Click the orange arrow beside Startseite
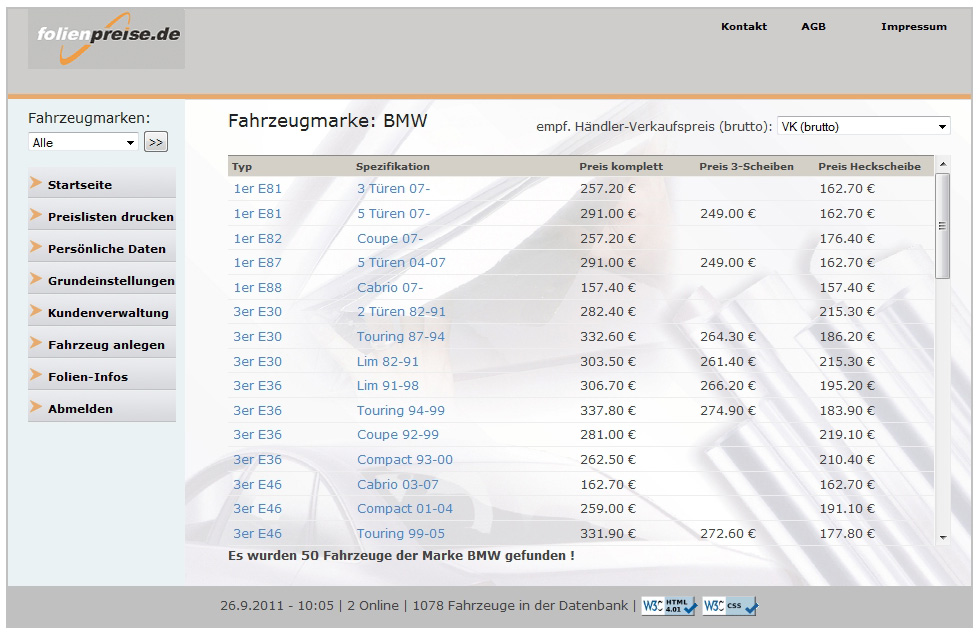The width and height of the screenshot is (980, 638). 36,184
